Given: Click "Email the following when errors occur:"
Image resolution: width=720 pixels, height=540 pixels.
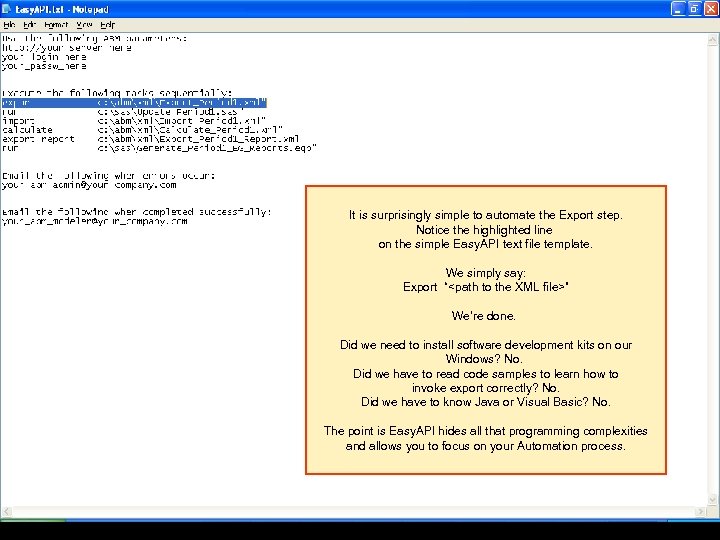Looking at the screenshot, I should [x=108, y=175].
